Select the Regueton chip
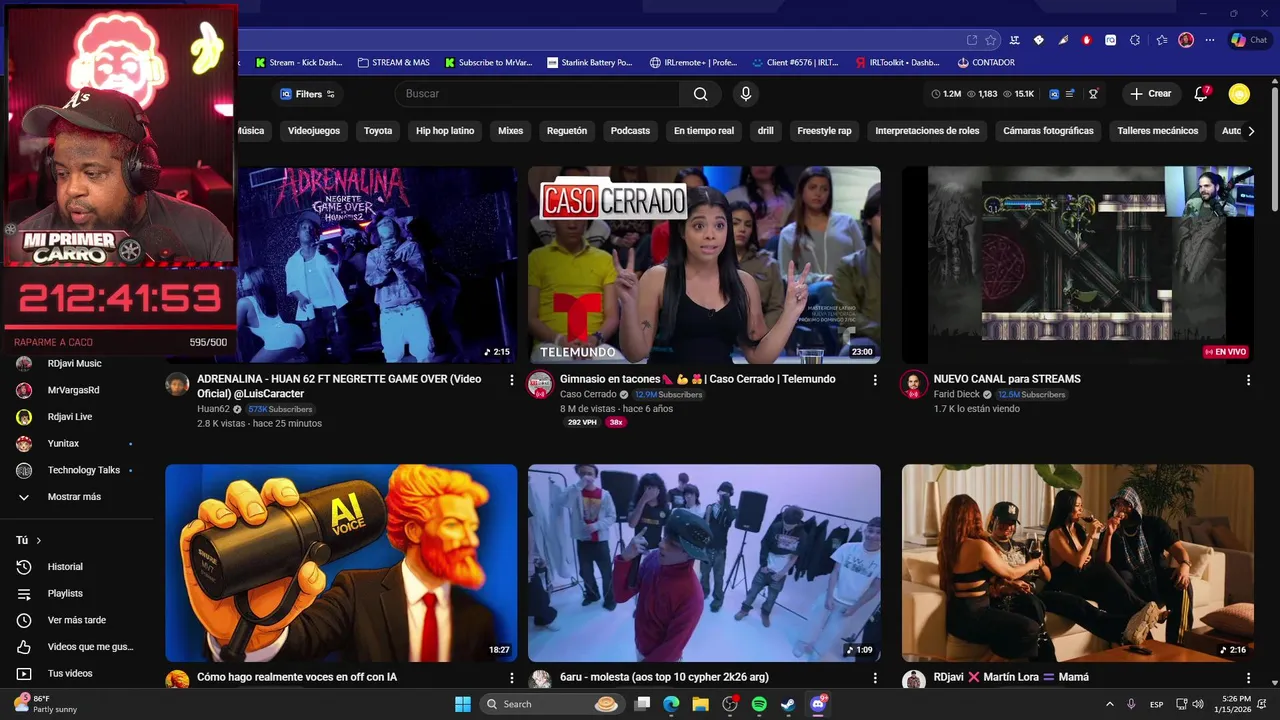Viewport: 1280px width, 720px height. coord(567,131)
